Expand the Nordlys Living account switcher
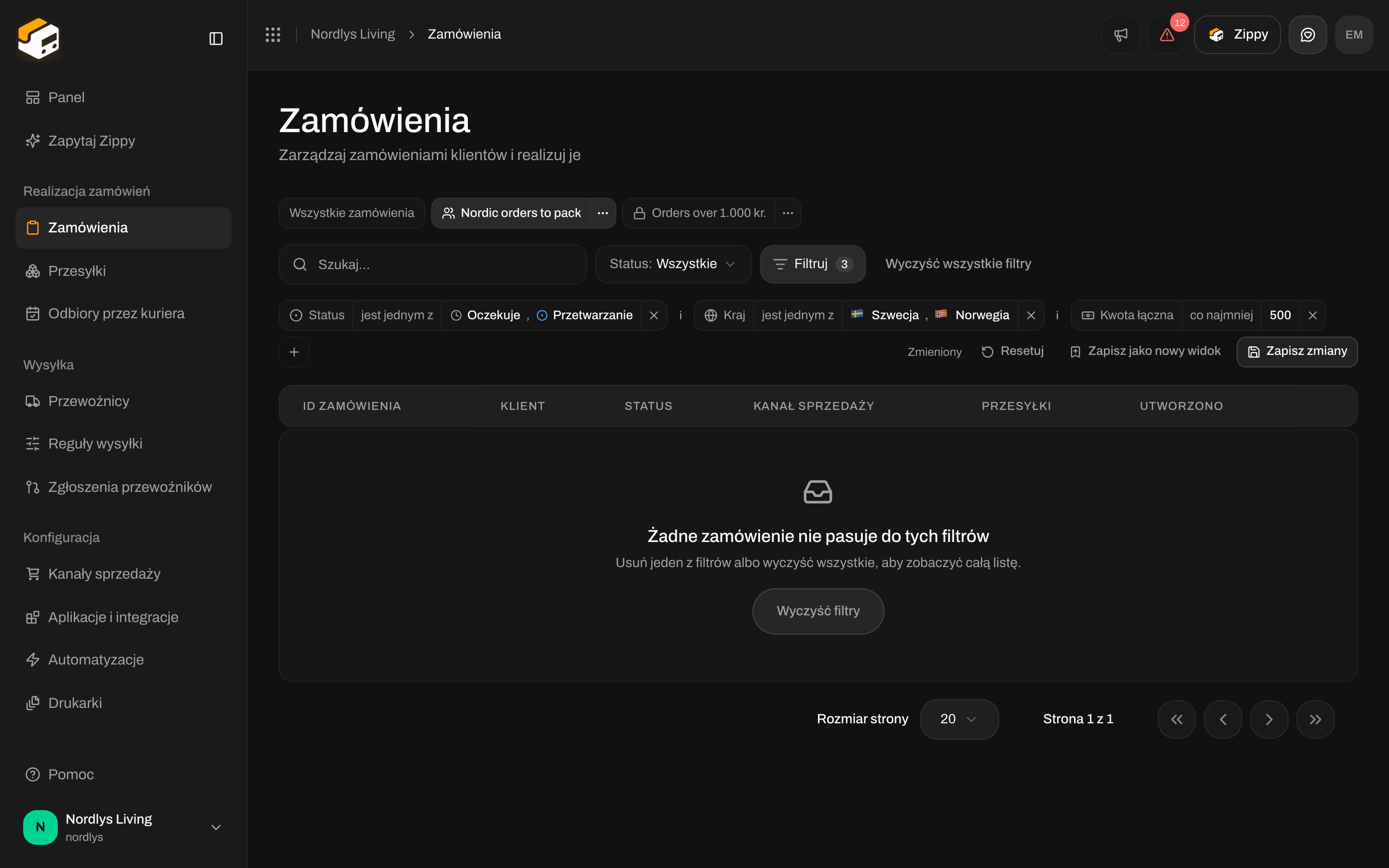Viewport: 1389px width, 868px height. click(216, 827)
